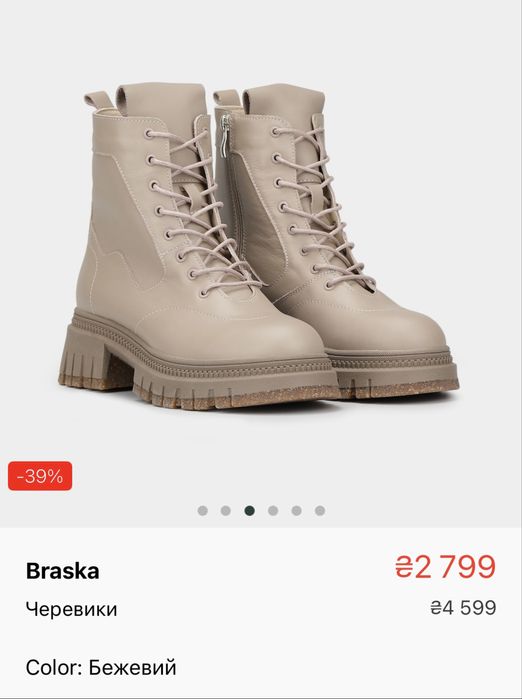Click the crossed-out old price ₴4 599

(463, 608)
